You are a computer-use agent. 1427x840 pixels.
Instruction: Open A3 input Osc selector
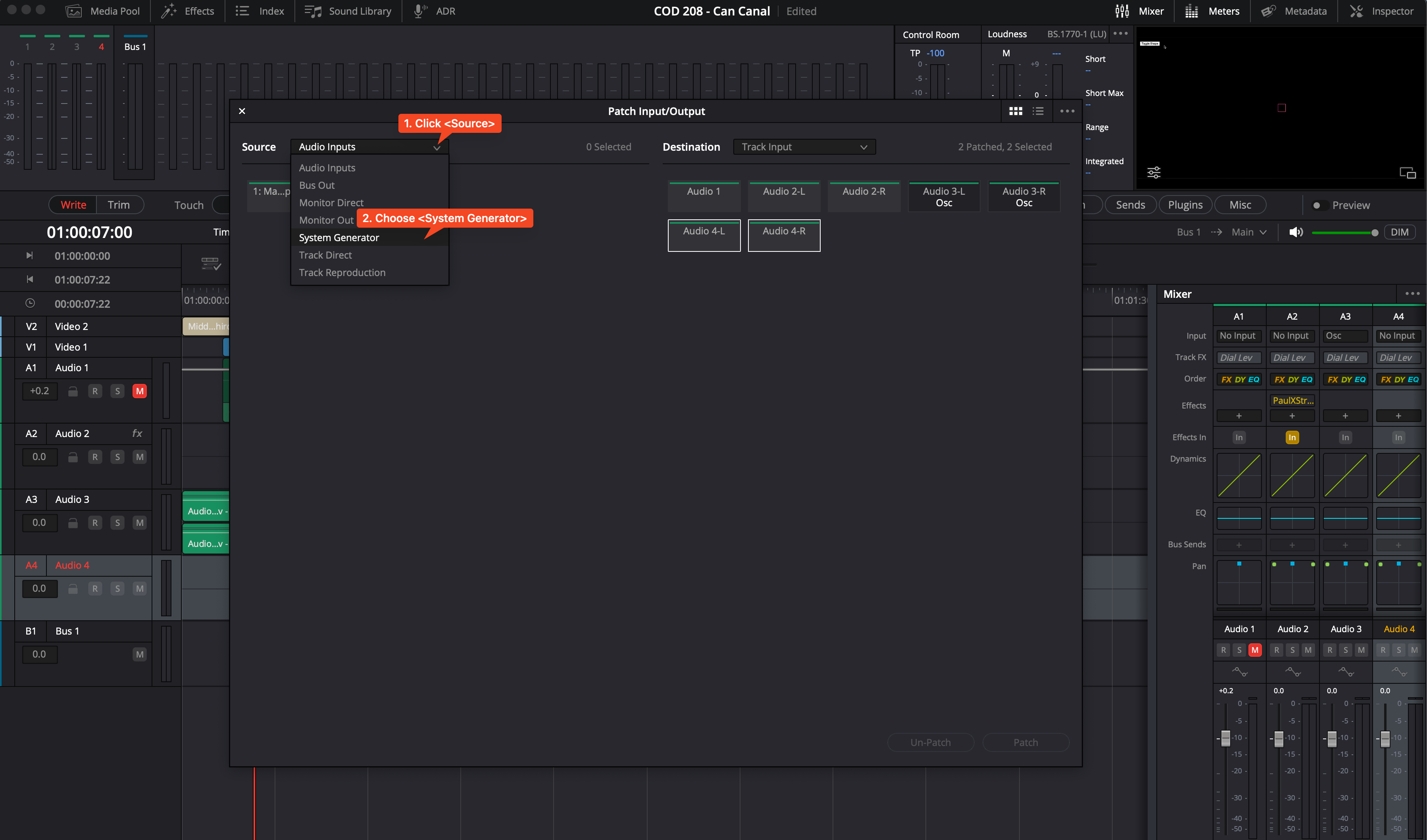pyautogui.click(x=1346, y=336)
